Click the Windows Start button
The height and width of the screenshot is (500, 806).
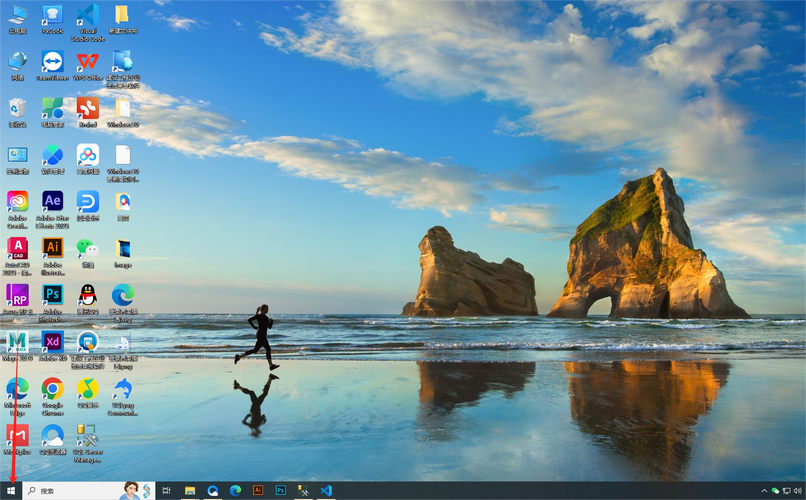[11, 491]
